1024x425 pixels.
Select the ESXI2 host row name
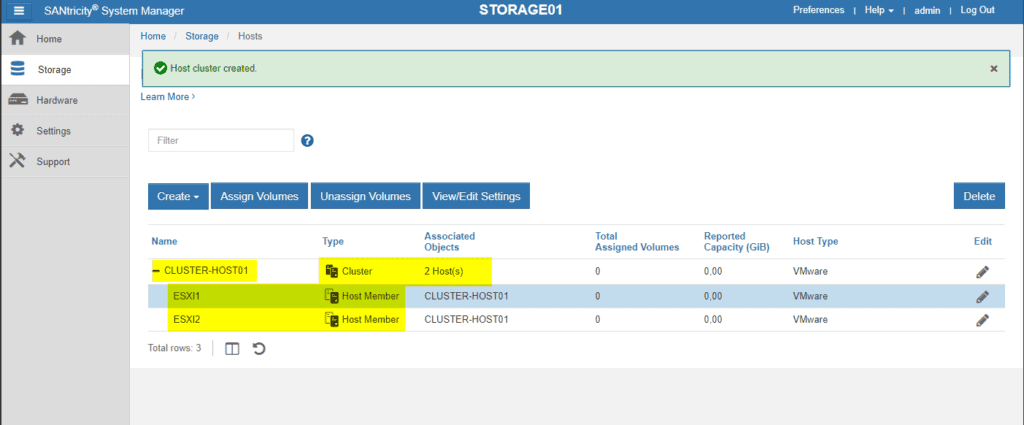click(x=187, y=320)
